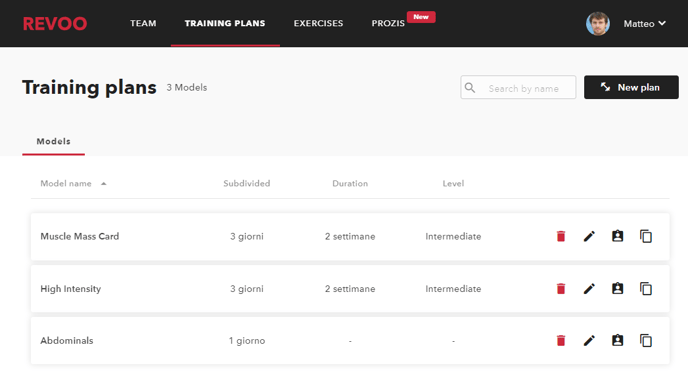Delete the Abdominals plan

tap(561, 340)
